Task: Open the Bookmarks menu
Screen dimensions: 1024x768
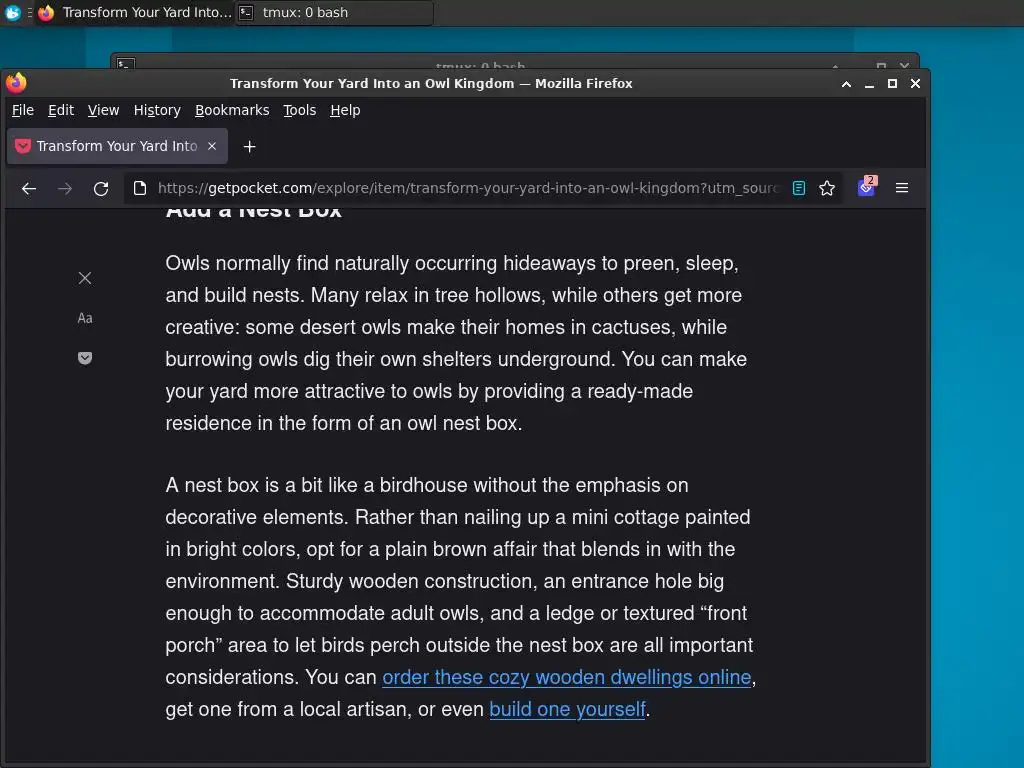Action: [x=232, y=110]
